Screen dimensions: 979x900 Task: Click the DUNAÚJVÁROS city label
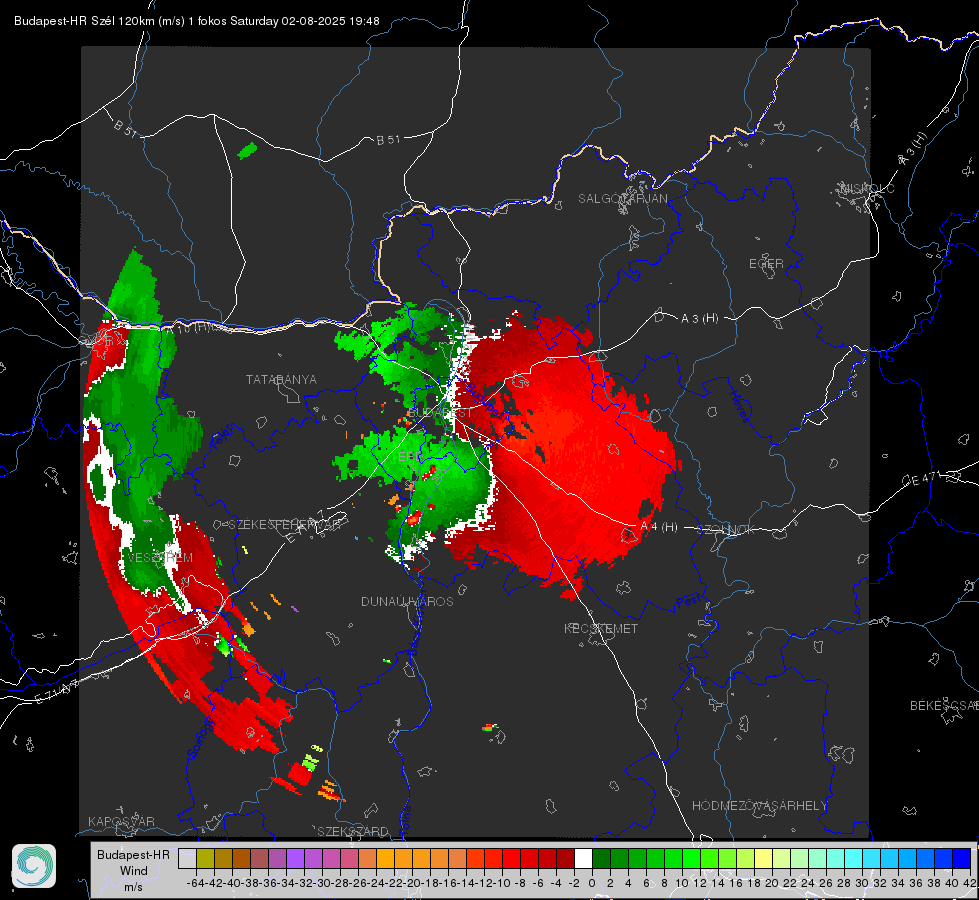(x=407, y=601)
